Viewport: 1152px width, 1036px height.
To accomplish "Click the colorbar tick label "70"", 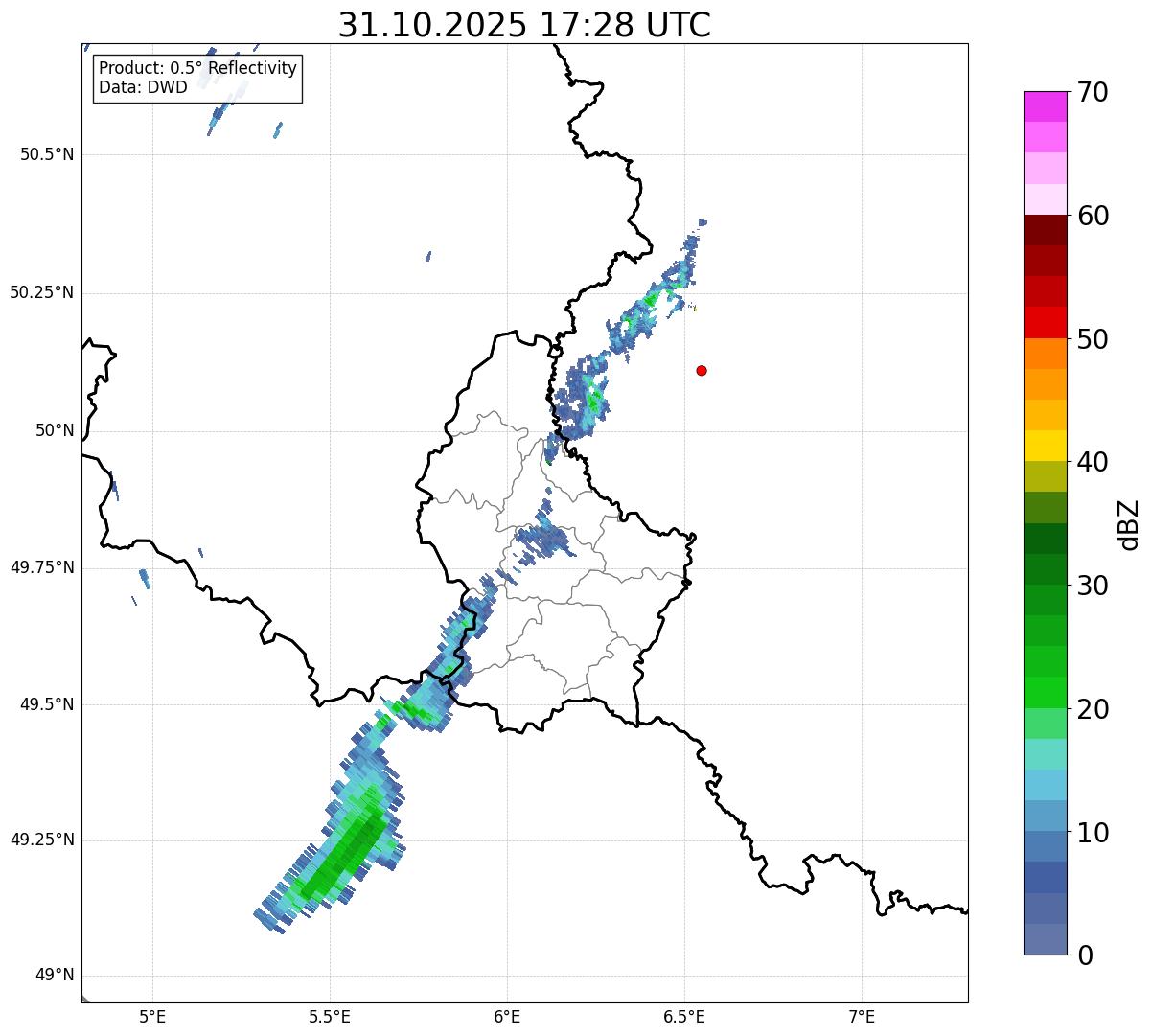I will point(1093,92).
